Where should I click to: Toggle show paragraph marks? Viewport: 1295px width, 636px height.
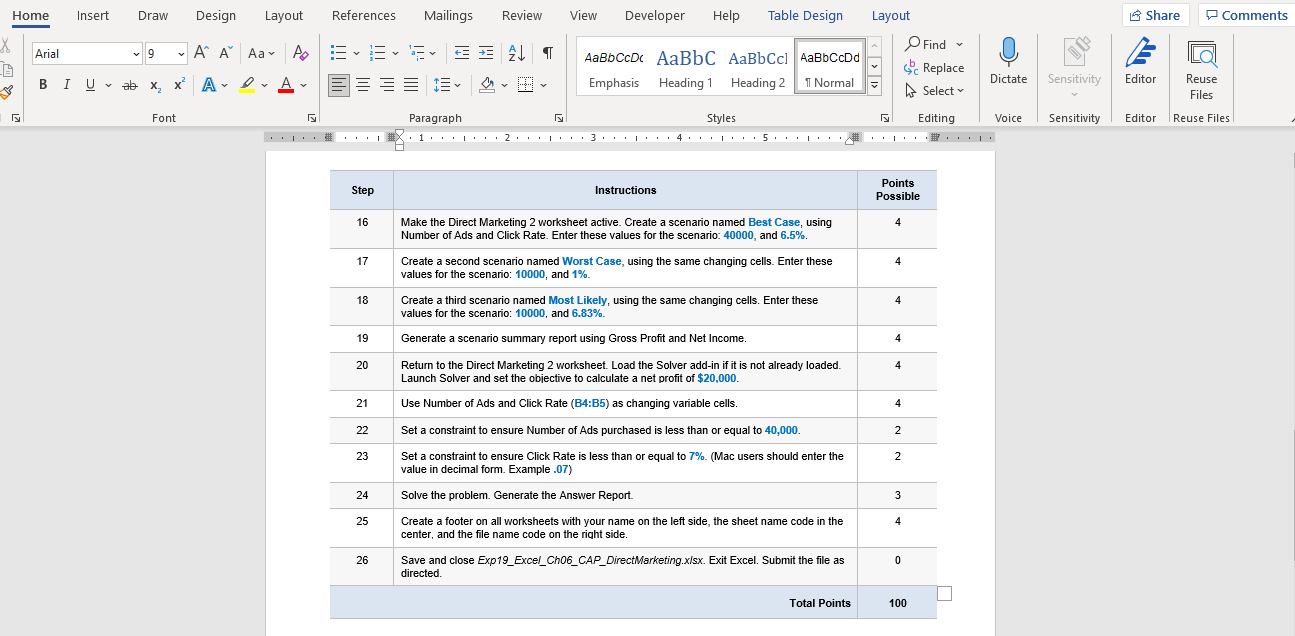[548, 53]
